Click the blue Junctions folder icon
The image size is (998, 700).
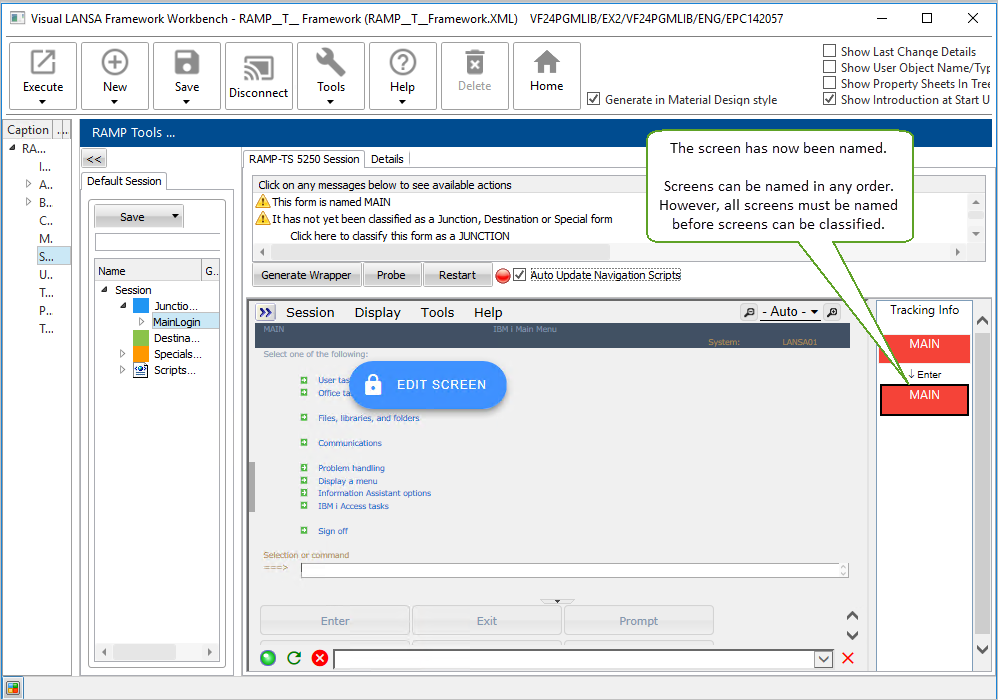coord(141,306)
